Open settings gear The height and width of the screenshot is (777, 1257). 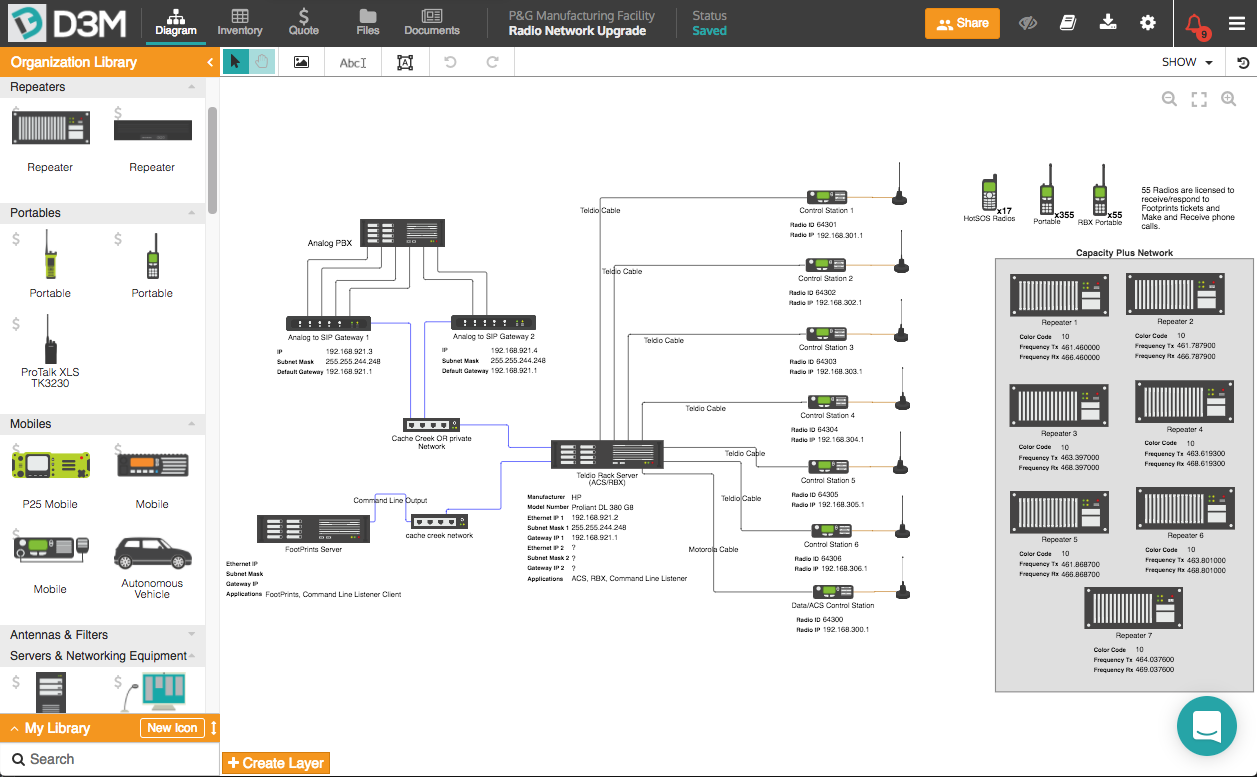click(1148, 23)
